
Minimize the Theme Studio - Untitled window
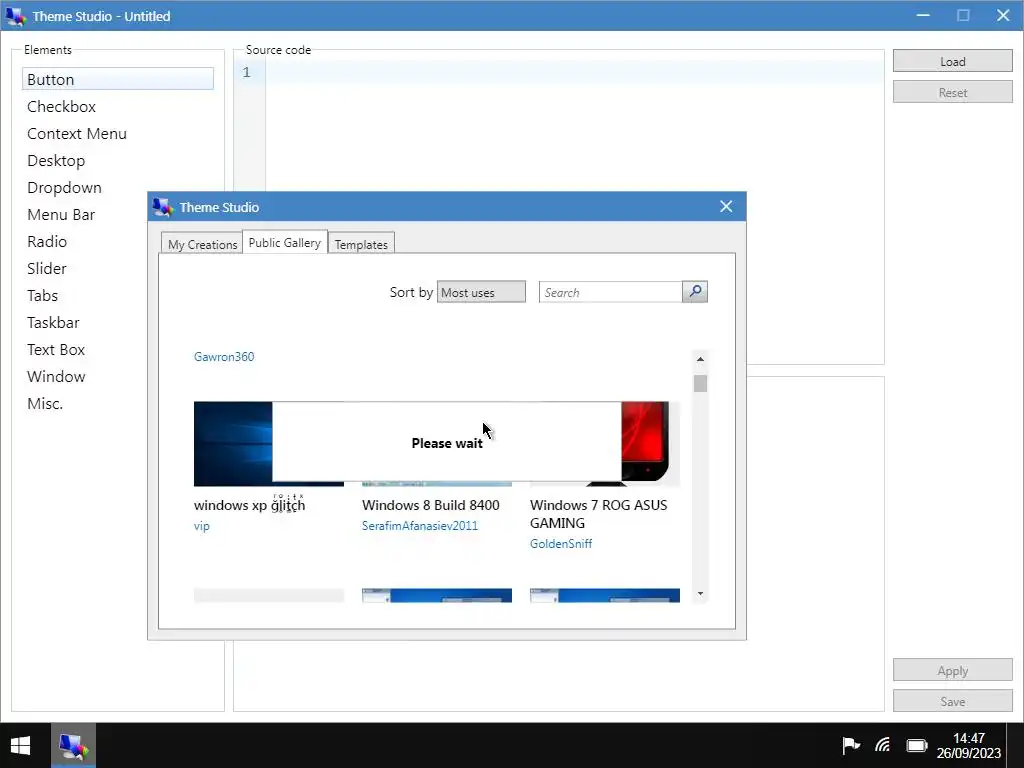[923, 15]
